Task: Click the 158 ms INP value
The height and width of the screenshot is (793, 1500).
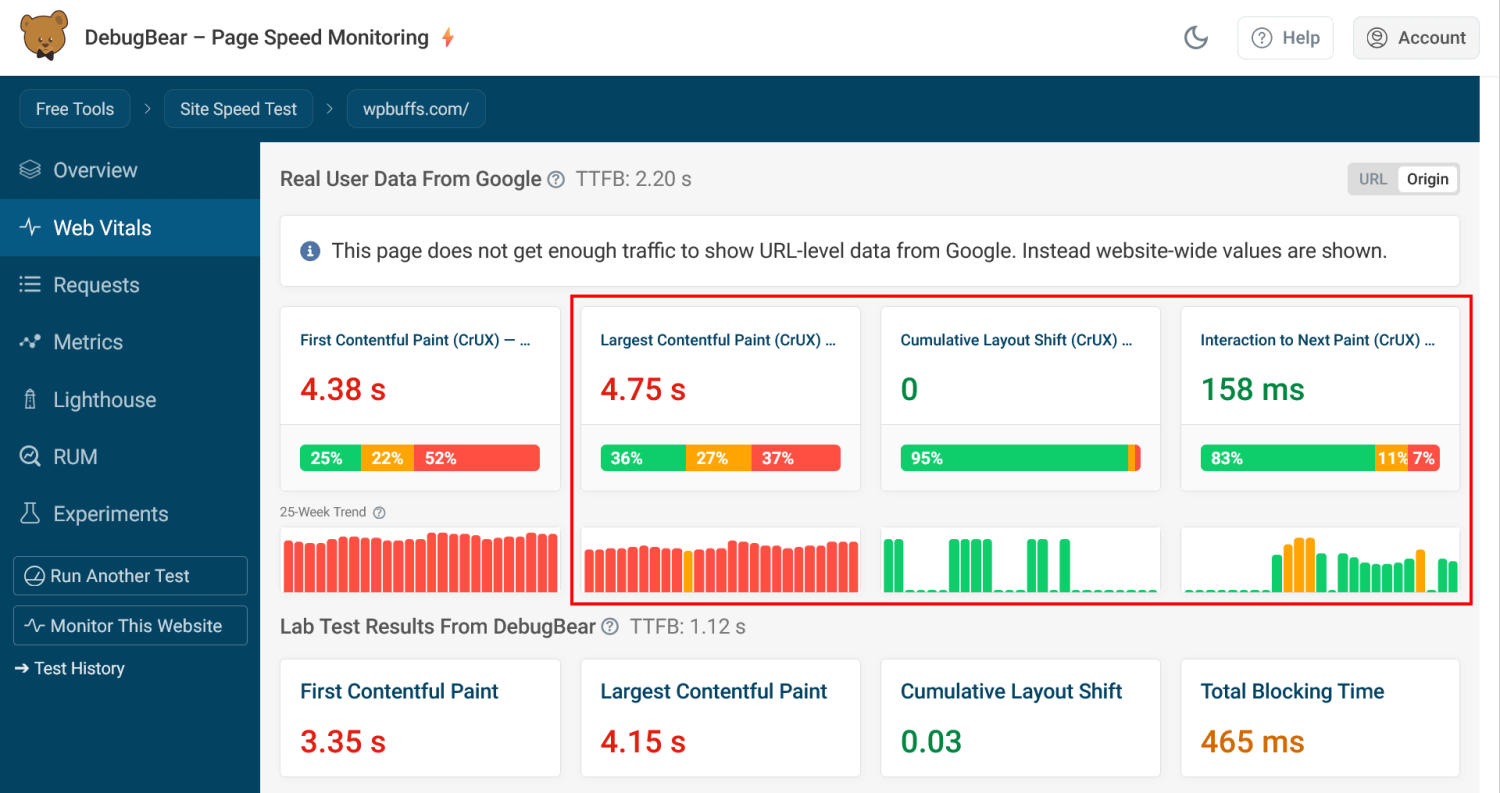Action: tap(1252, 389)
